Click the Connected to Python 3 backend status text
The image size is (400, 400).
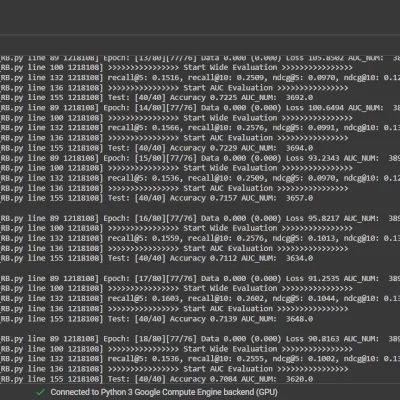164,392
